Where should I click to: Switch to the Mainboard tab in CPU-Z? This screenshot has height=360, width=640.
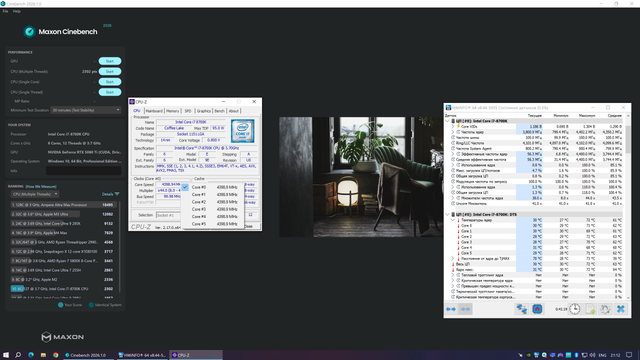coord(154,111)
